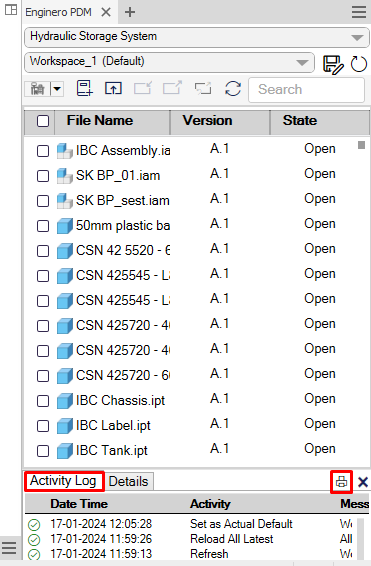Open the Workspace_1 (Default) dropdown
The height and width of the screenshot is (566, 371).
(302, 63)
